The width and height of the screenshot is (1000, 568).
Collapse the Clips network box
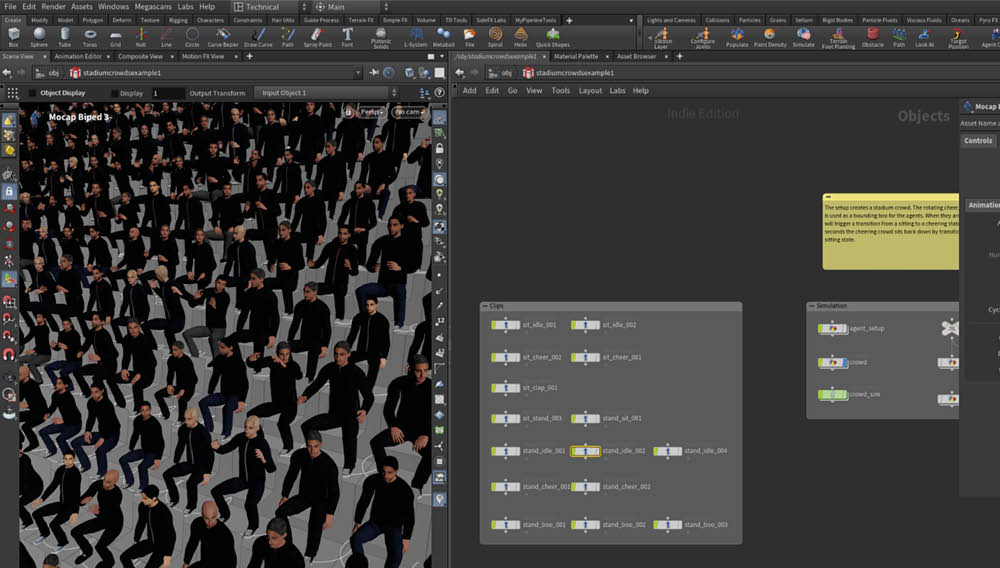click(486, 306)
